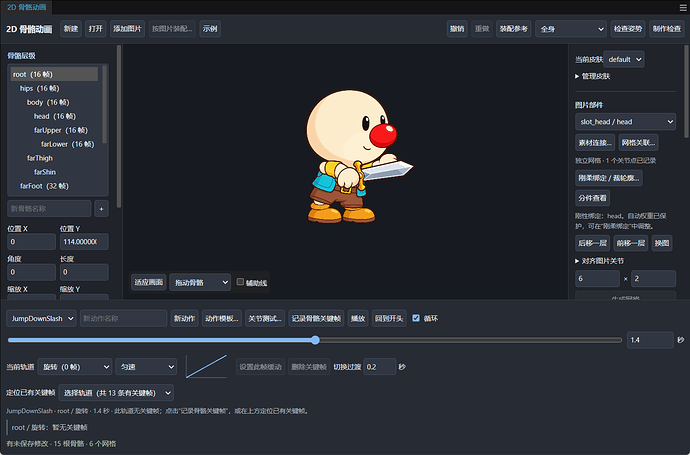Expand the 对齐图片关节 section
Screen dimensions: 690x455
pyautogui.click(x=599, y=261)
